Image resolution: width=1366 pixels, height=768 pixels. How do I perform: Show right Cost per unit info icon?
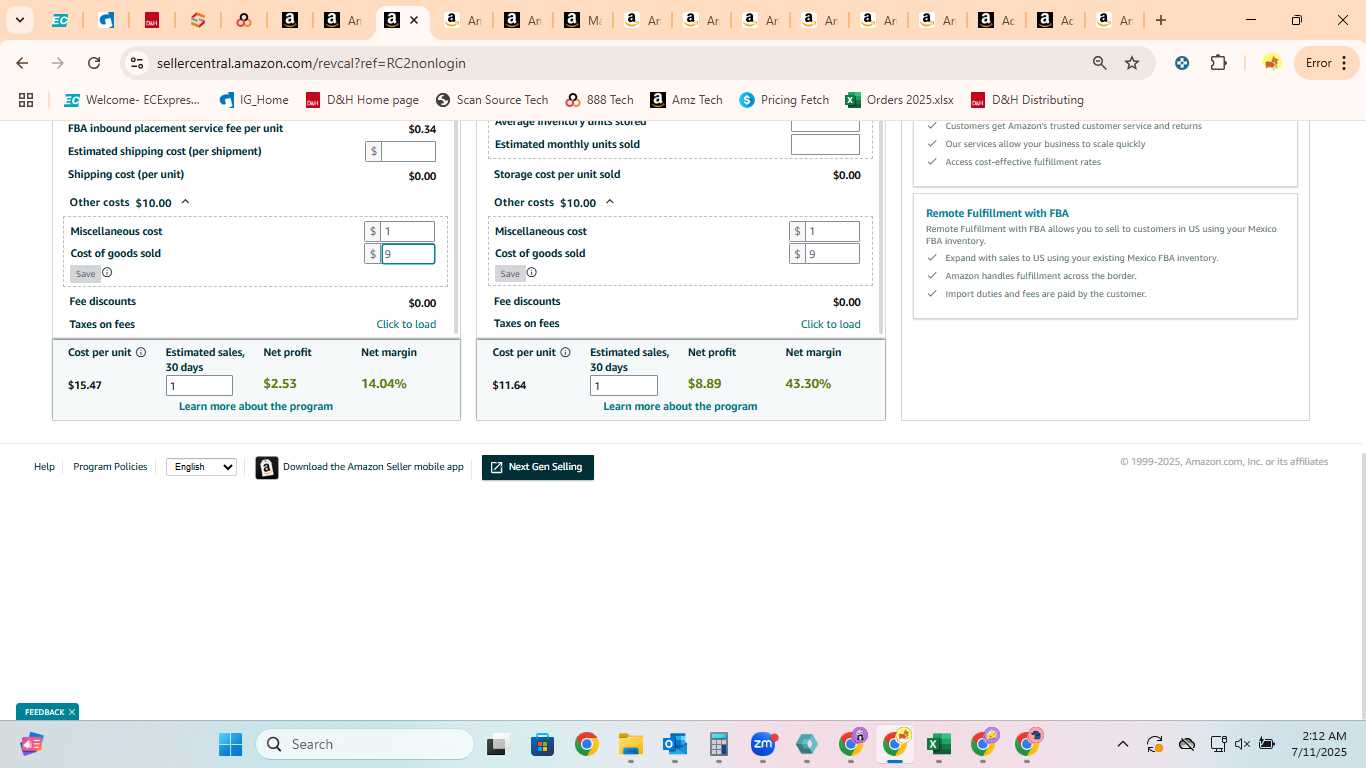566,352
